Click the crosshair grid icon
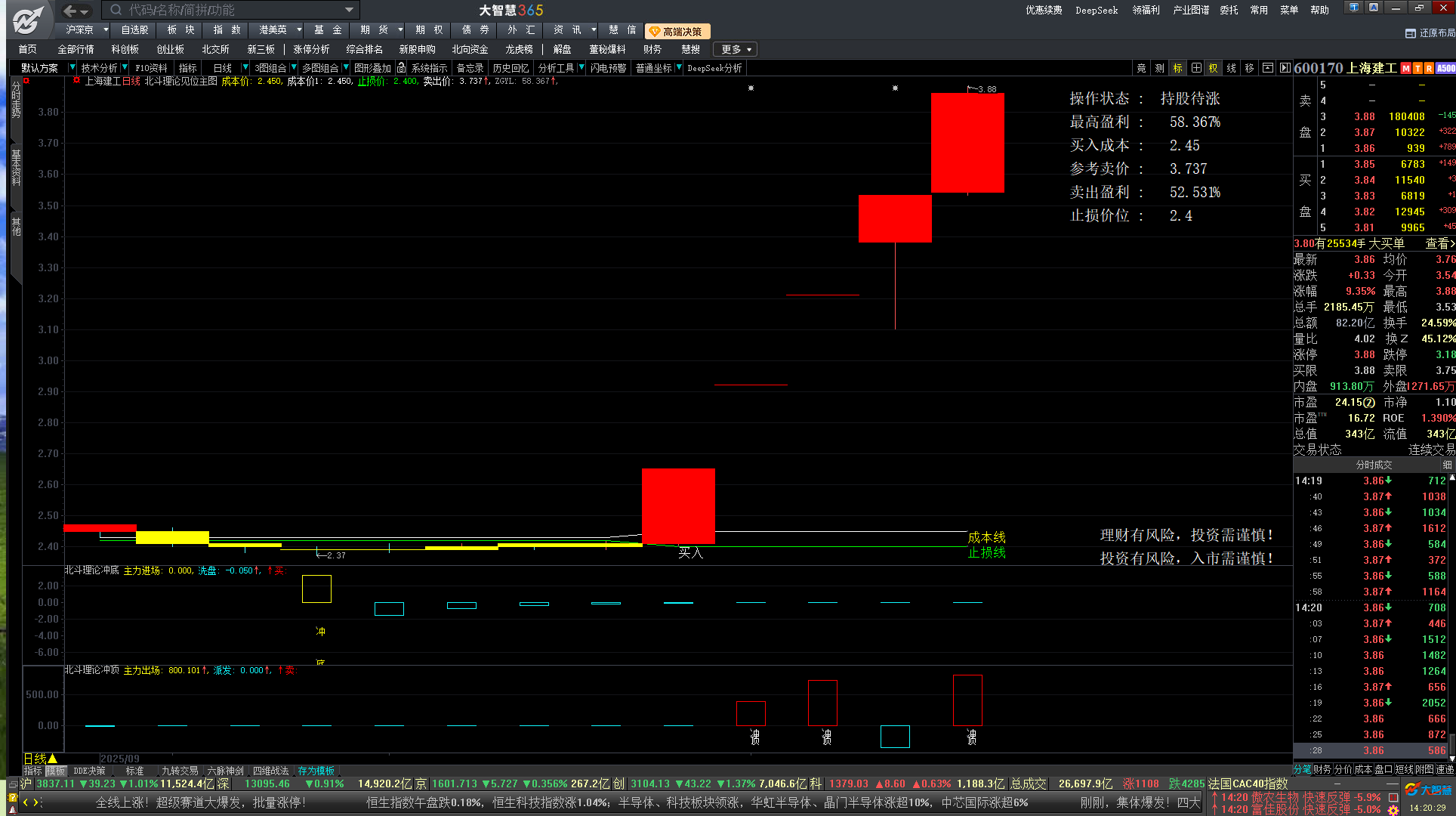This screenshot has width=1456, height=816. click(x=1196, y=68)
